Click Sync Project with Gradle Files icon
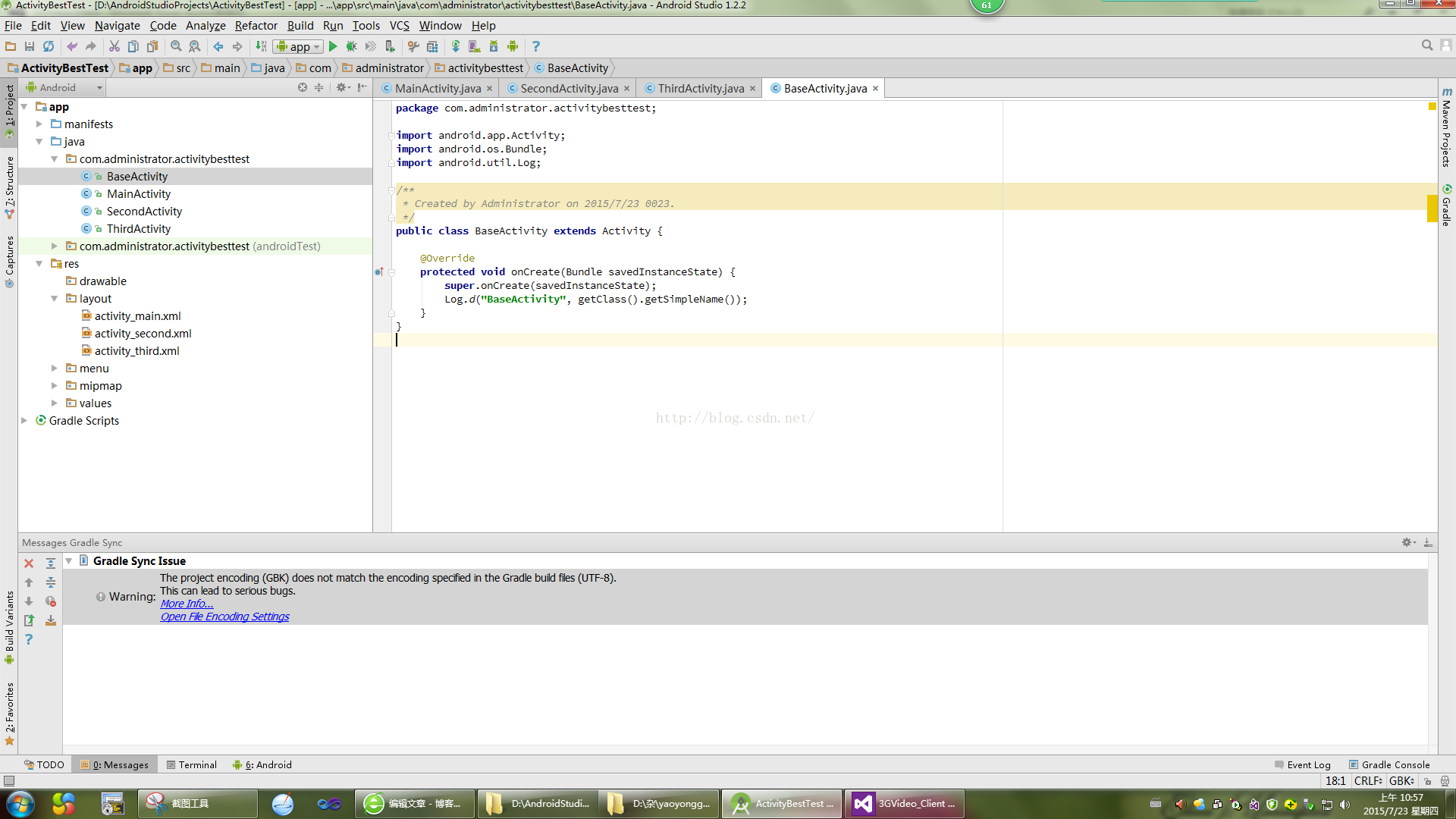Image resolution: width=1456 pixels, height=819 pixels. [x=456, y=46]
